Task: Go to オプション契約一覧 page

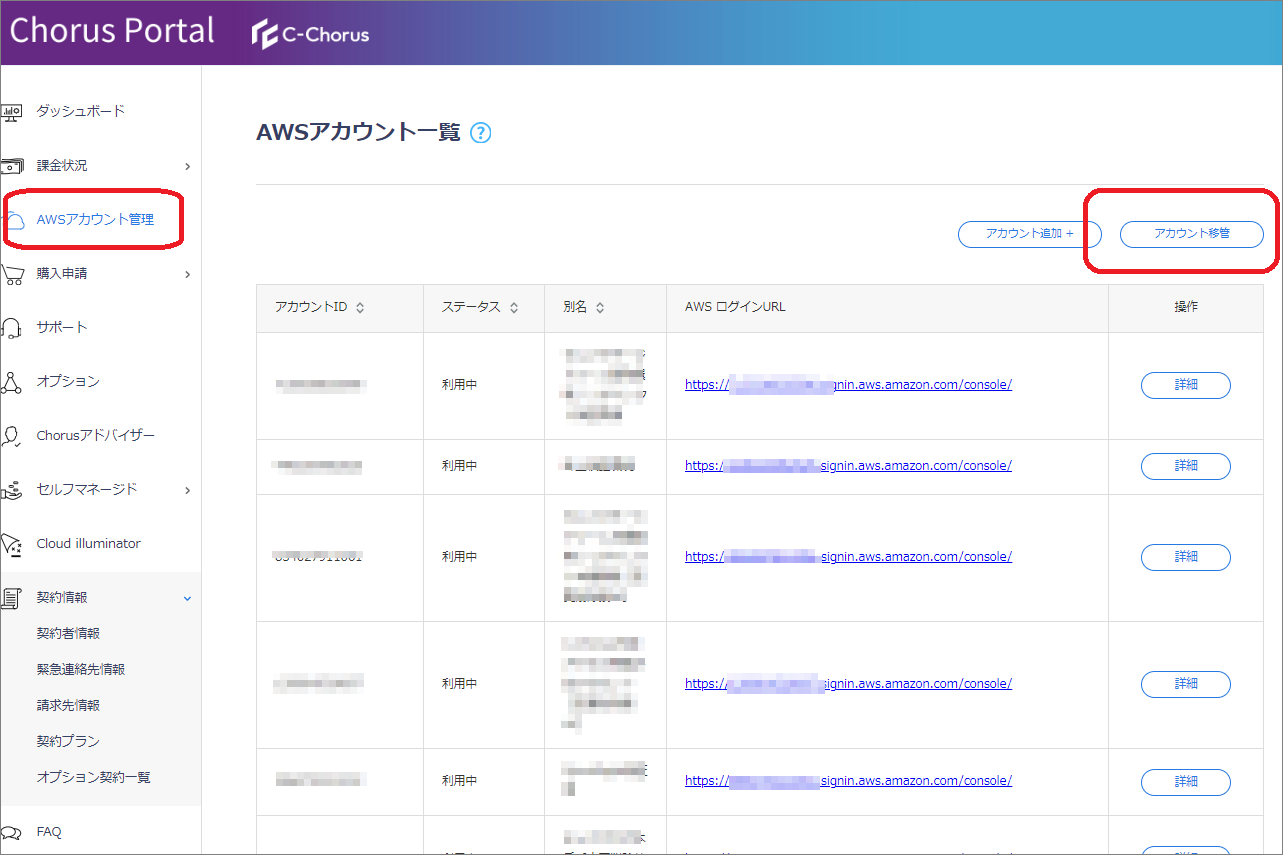Action: coord(93,778)
